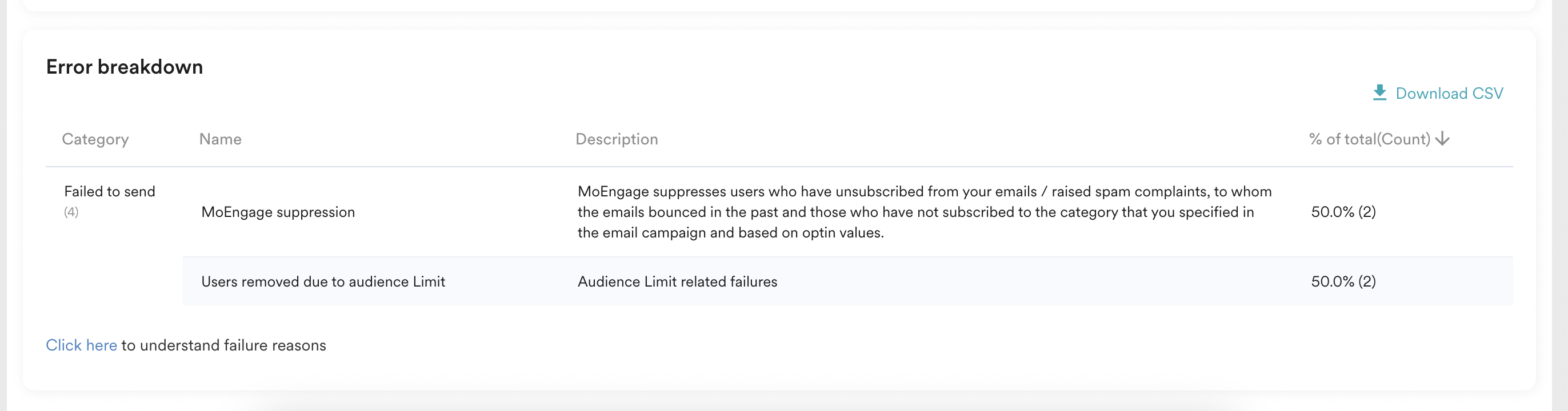
Task: Click the 'Error breakdown' section heading
Action: [124, 67]
